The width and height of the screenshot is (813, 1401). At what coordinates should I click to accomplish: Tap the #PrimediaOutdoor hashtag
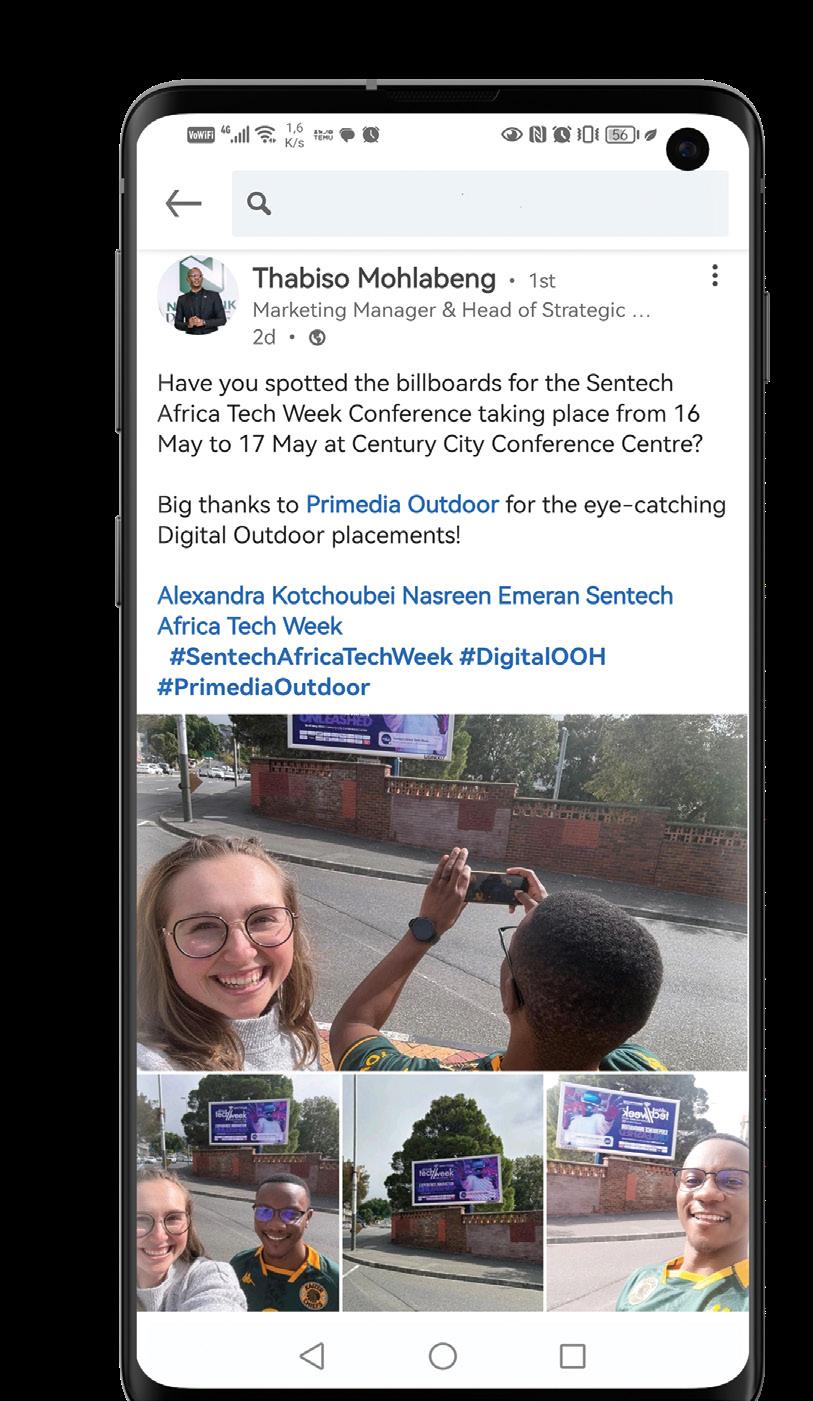[x=264, y=688]
